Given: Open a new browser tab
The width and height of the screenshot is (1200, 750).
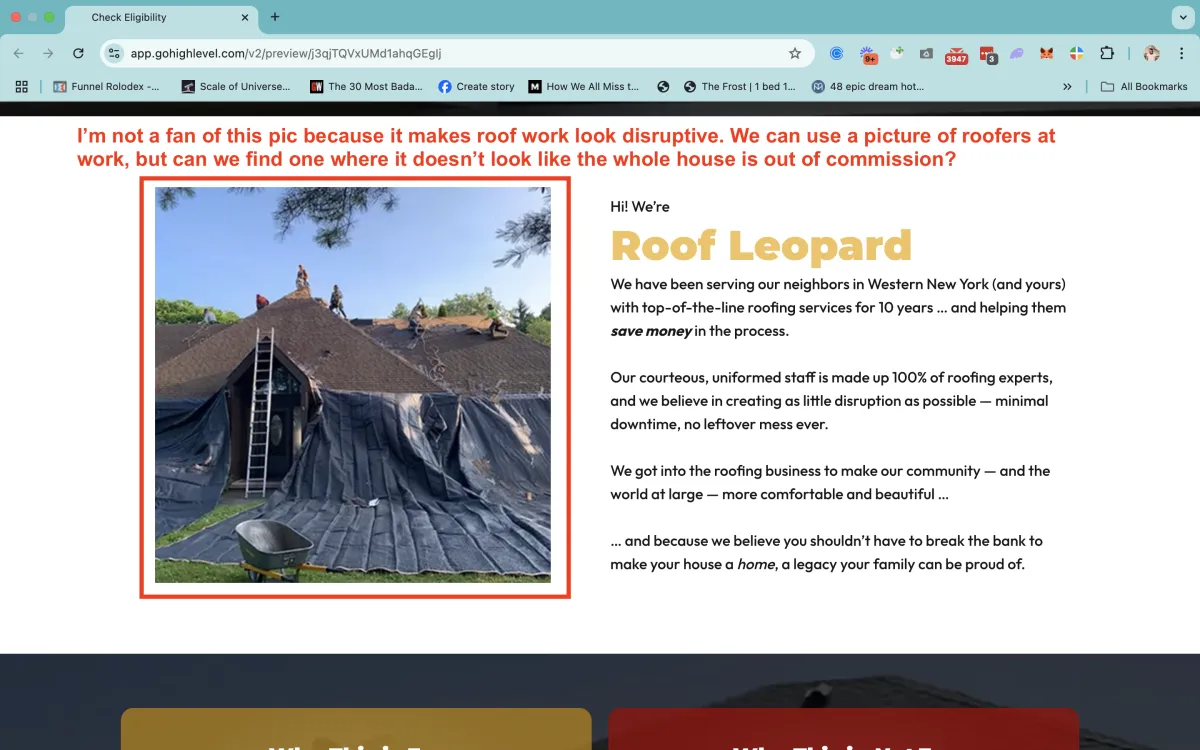Looking at the screenshot, I should (x=275, y=17).
